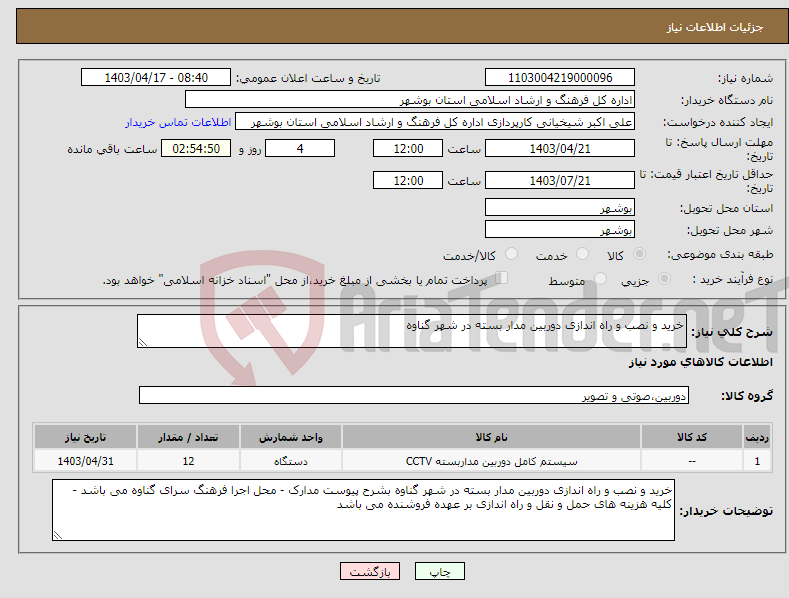Click the واحد شمارش column header
Screen dimensions: 789x598
291,437
